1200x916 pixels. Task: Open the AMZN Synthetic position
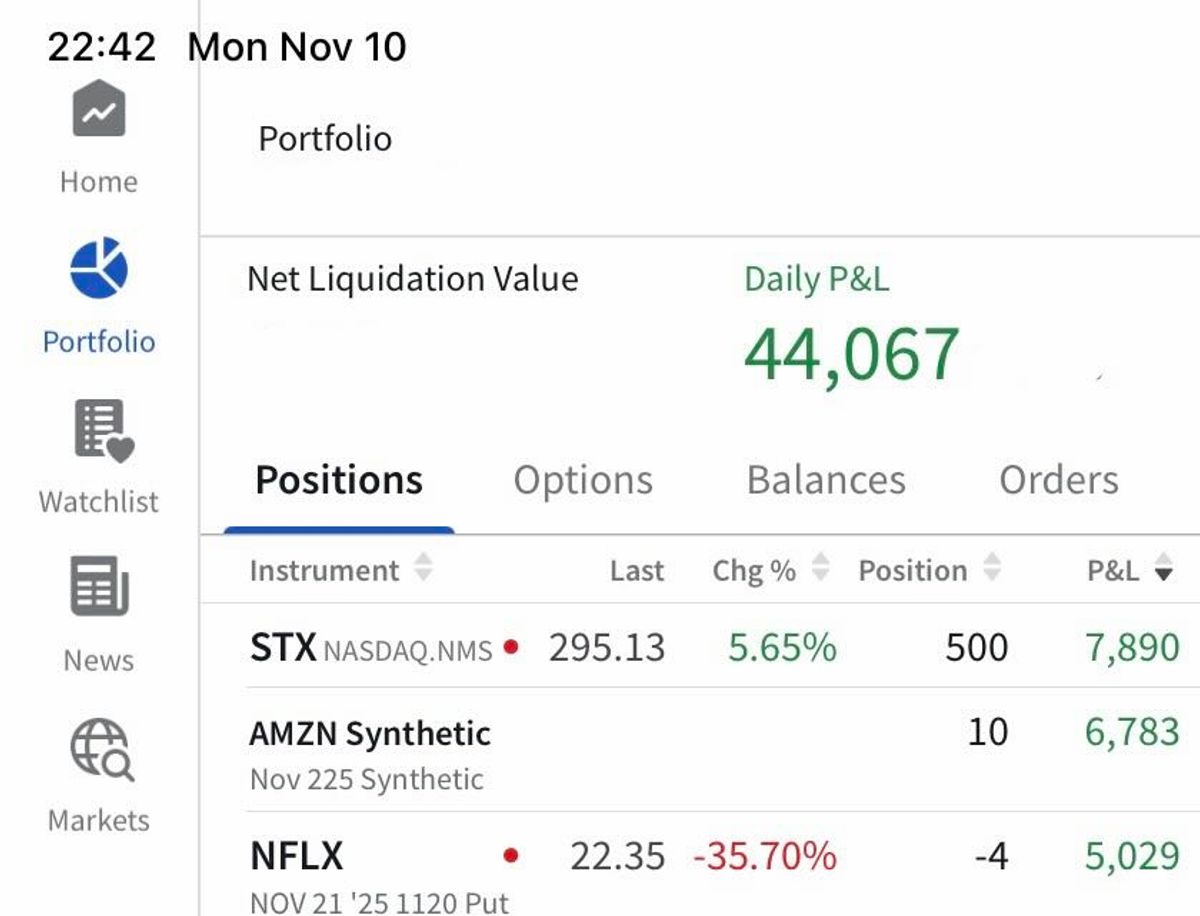[714, 750]
